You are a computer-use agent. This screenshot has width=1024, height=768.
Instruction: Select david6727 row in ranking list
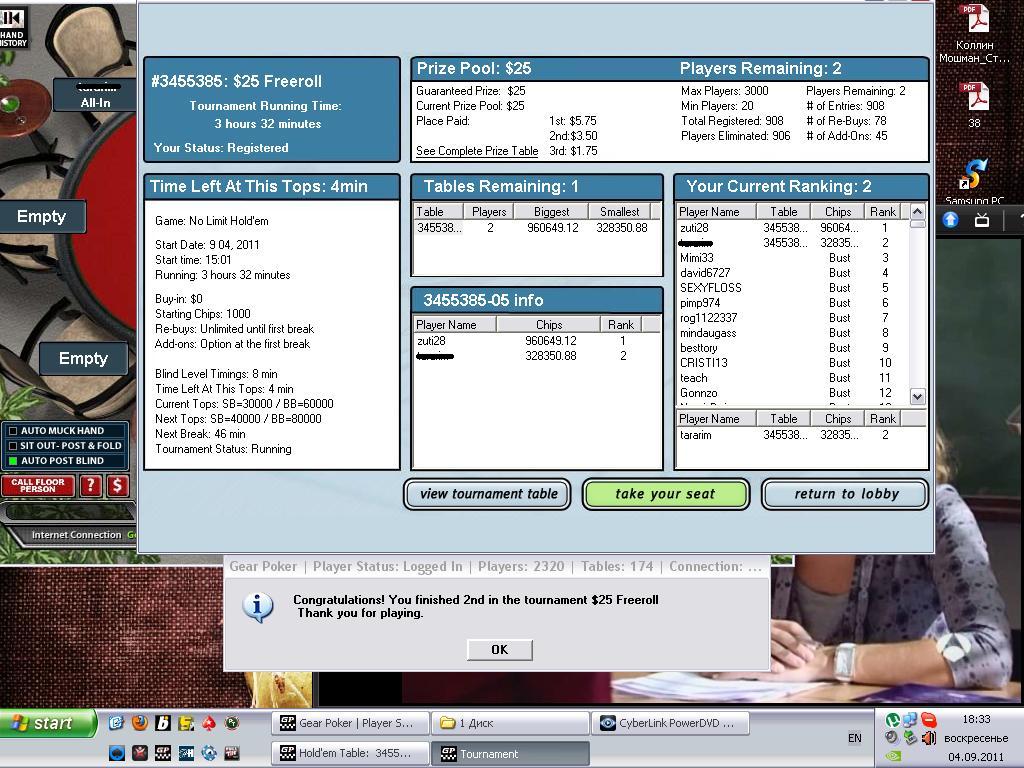click(x=792, y=273)
